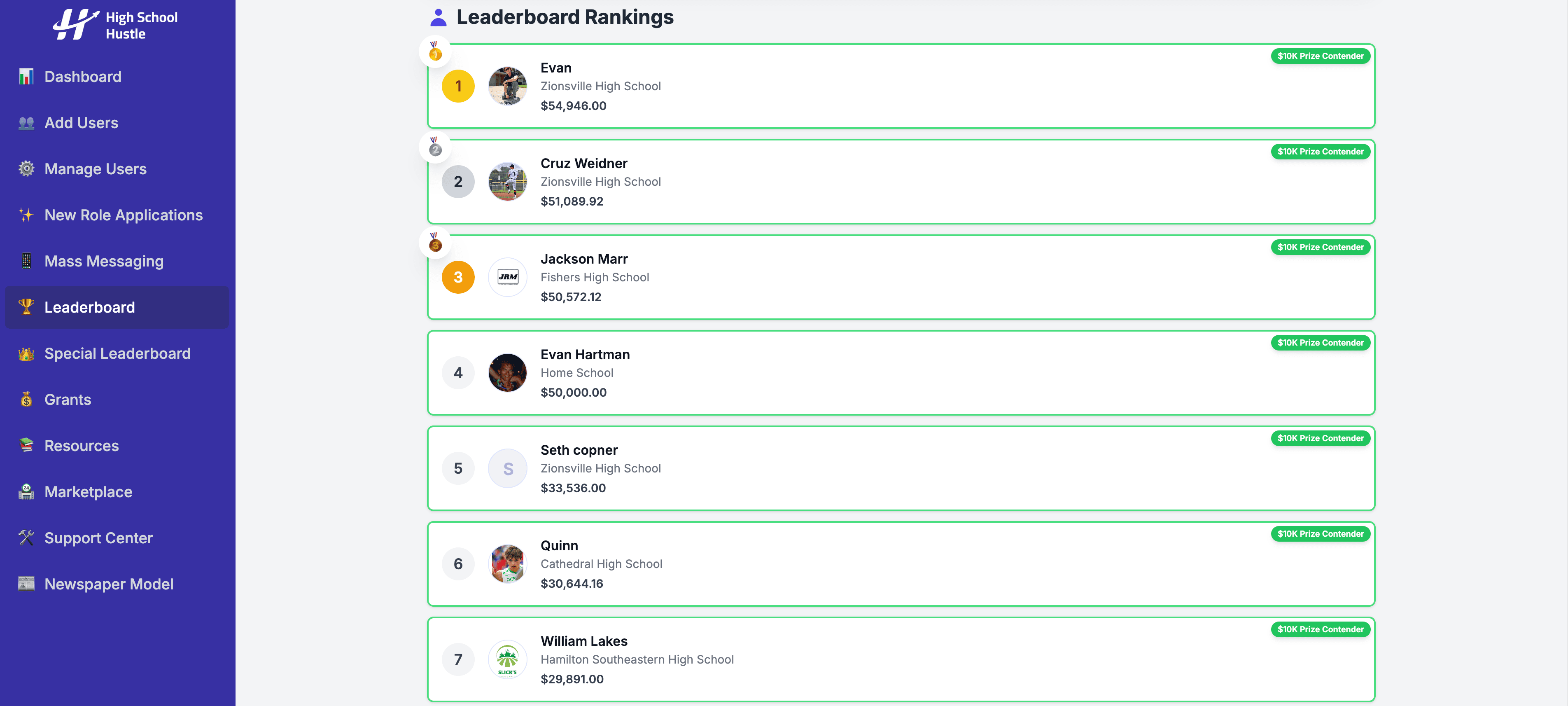Image resolution: width=1568 pixels, height=706 pixels.
Task: Click the Manage Users gear icon
Action: 26,169
